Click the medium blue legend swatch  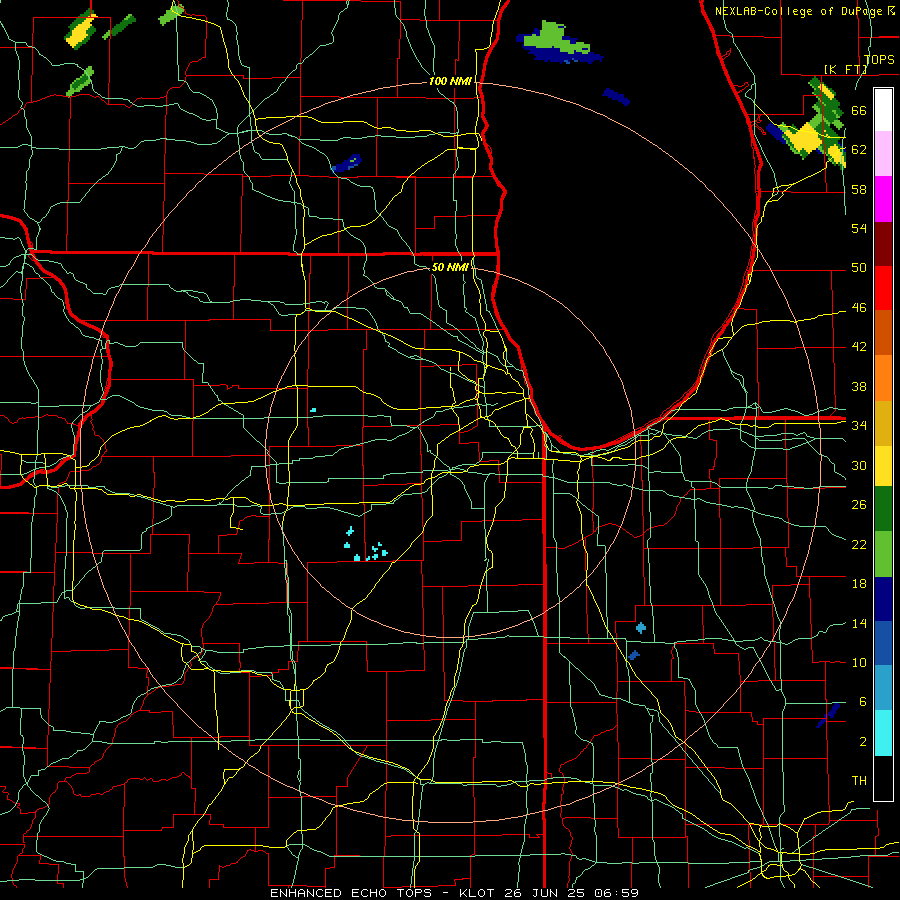pyautogui.click(x=883, y=643)
